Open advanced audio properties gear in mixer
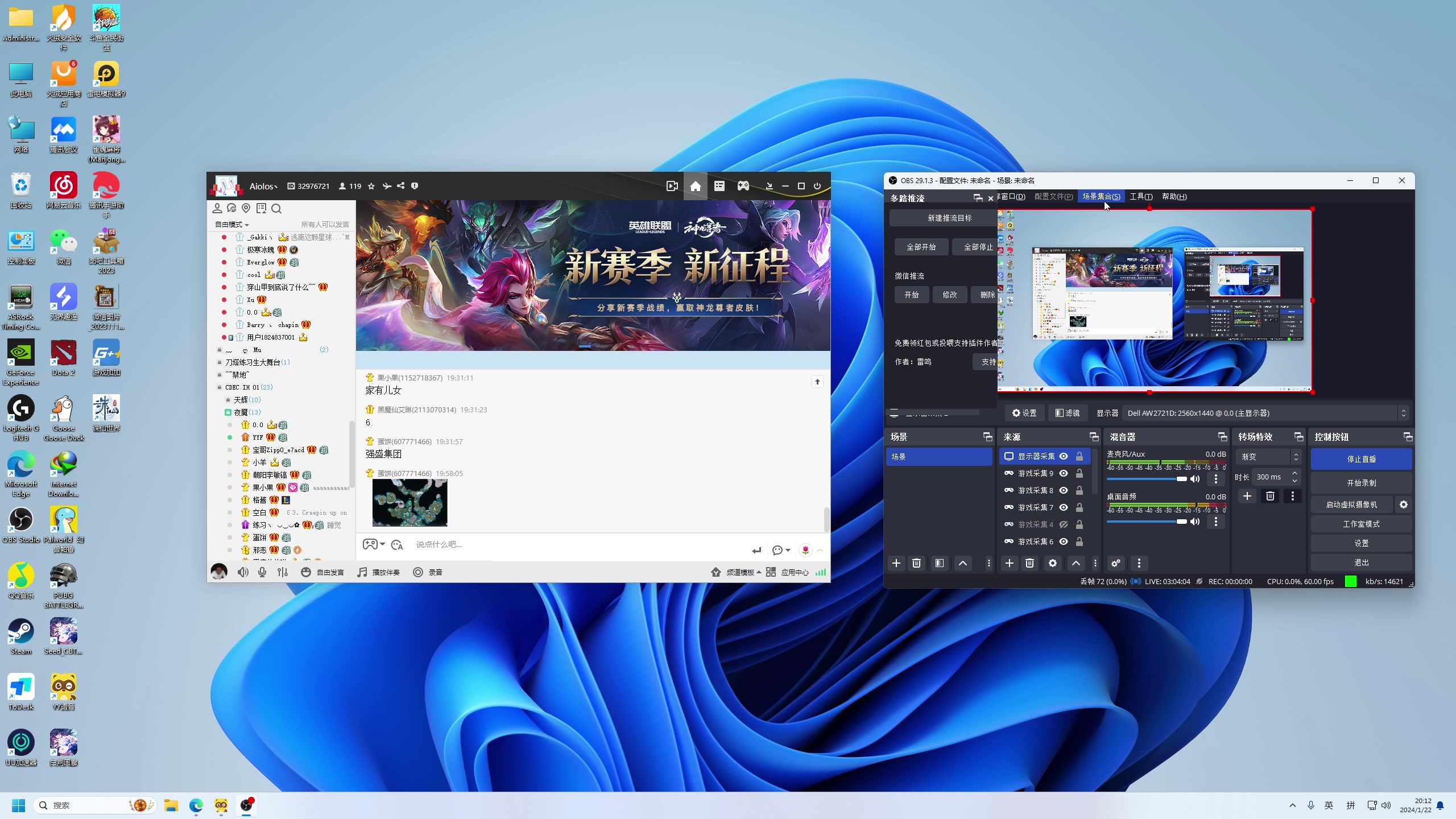The image size is (1456, 819). [1115, 563]
